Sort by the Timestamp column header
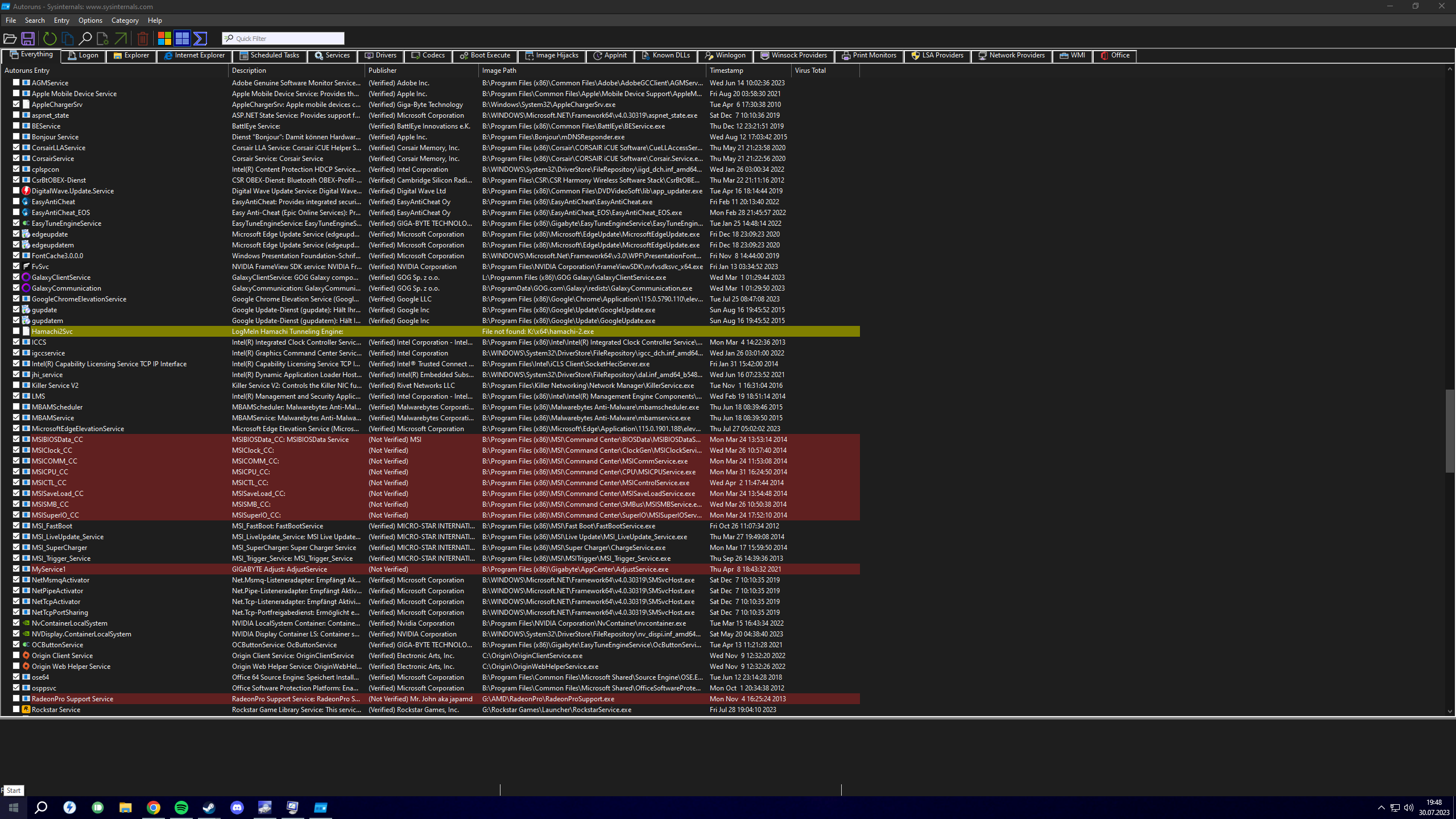 coord(726,71)
